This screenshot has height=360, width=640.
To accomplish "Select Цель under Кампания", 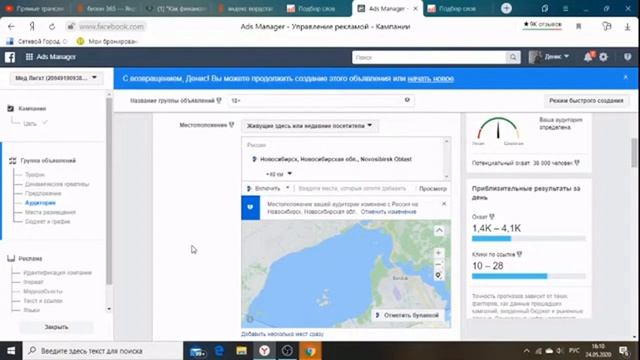I will click(30, 123).
